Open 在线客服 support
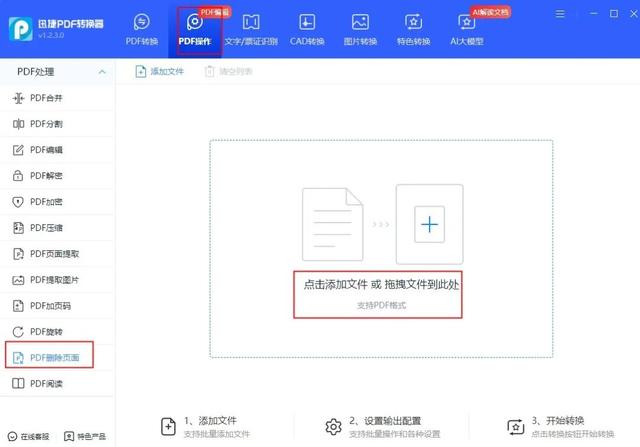 [29, 436]
